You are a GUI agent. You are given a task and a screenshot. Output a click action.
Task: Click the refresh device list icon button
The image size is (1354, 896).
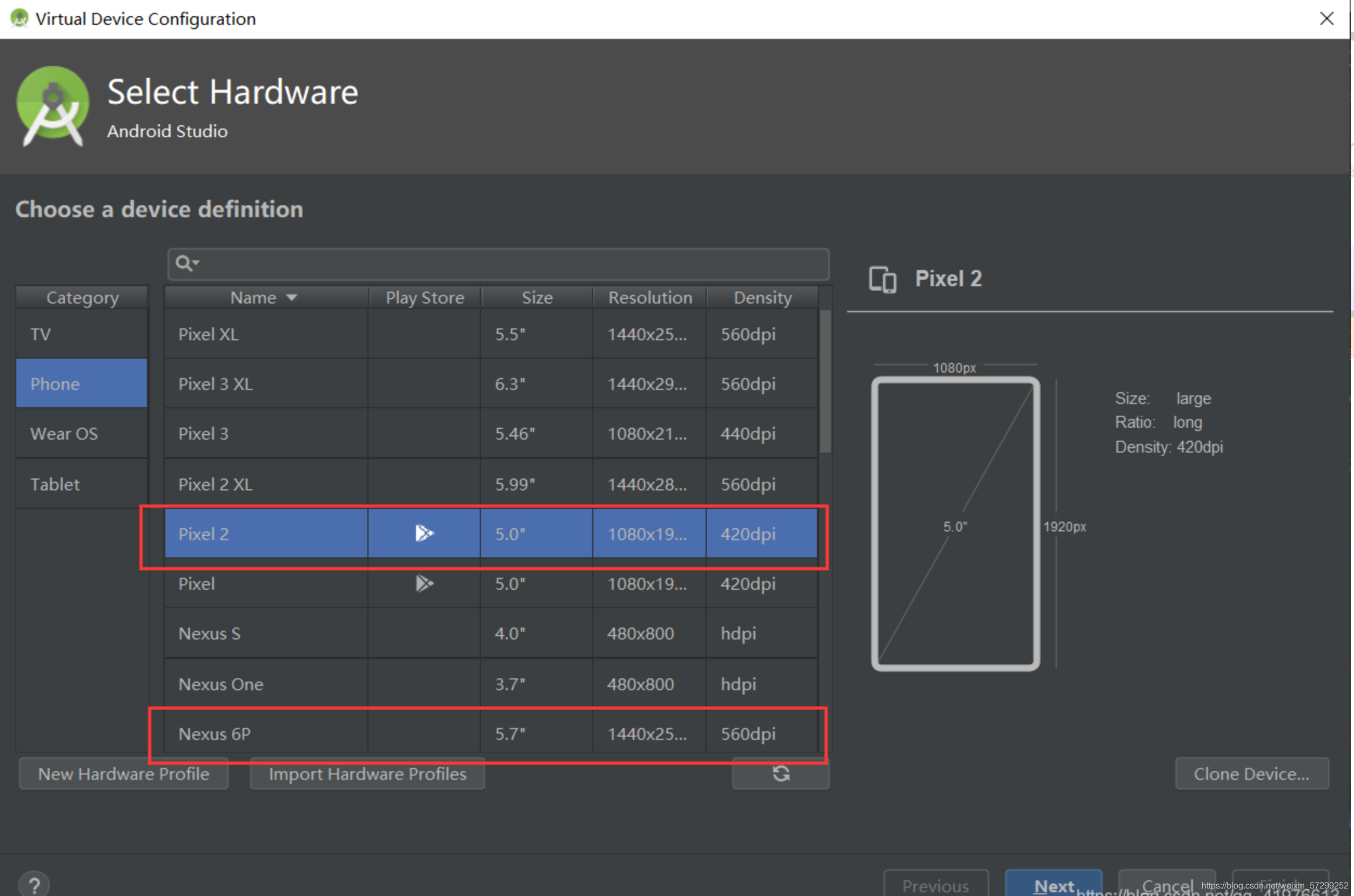(x=781, y=774)
